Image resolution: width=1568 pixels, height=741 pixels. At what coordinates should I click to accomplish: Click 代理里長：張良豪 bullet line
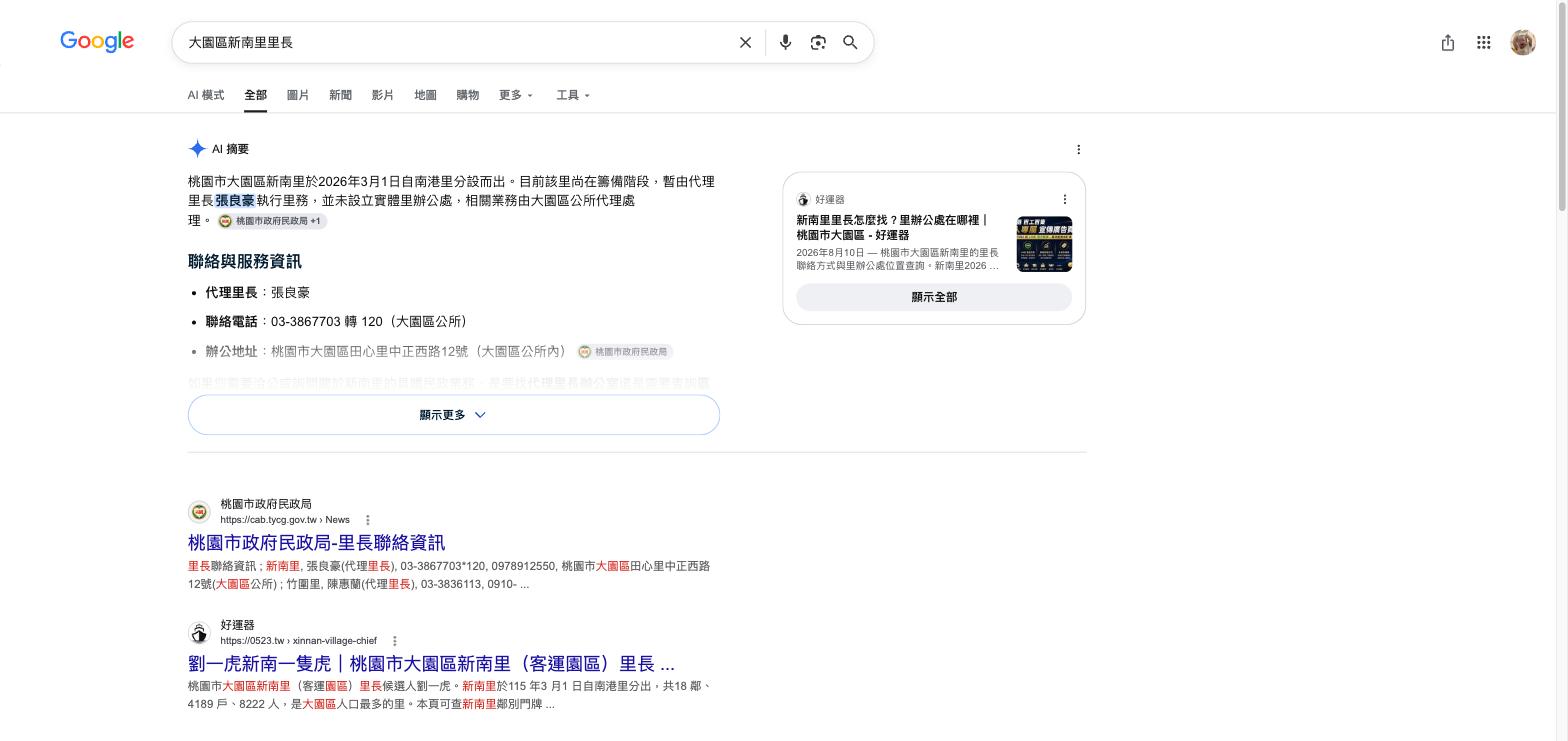click(258, 293)
